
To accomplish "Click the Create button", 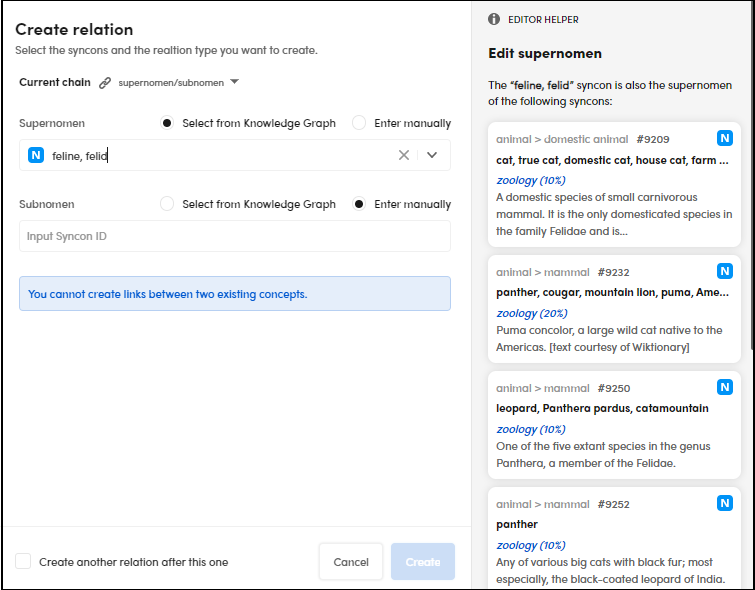I will click(x=423, y=562).
